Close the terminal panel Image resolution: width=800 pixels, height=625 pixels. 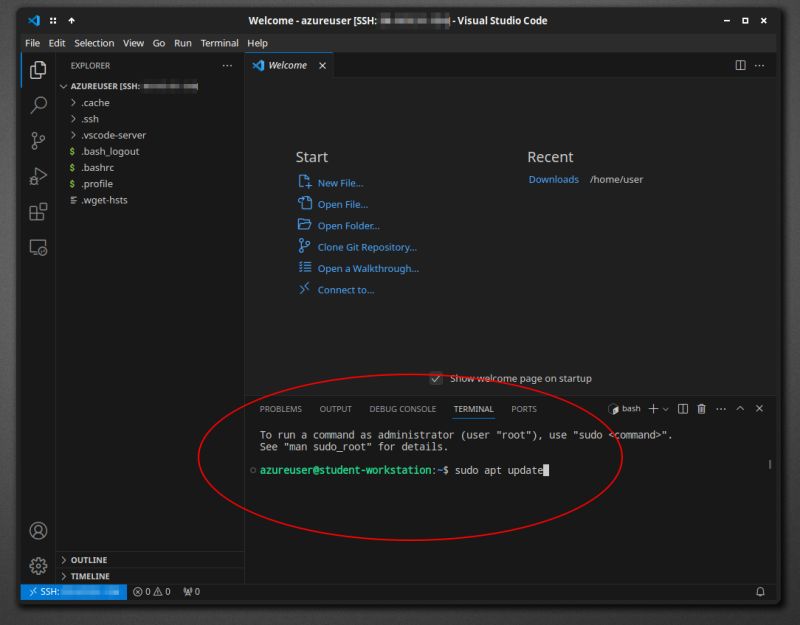tap(759, 409)
